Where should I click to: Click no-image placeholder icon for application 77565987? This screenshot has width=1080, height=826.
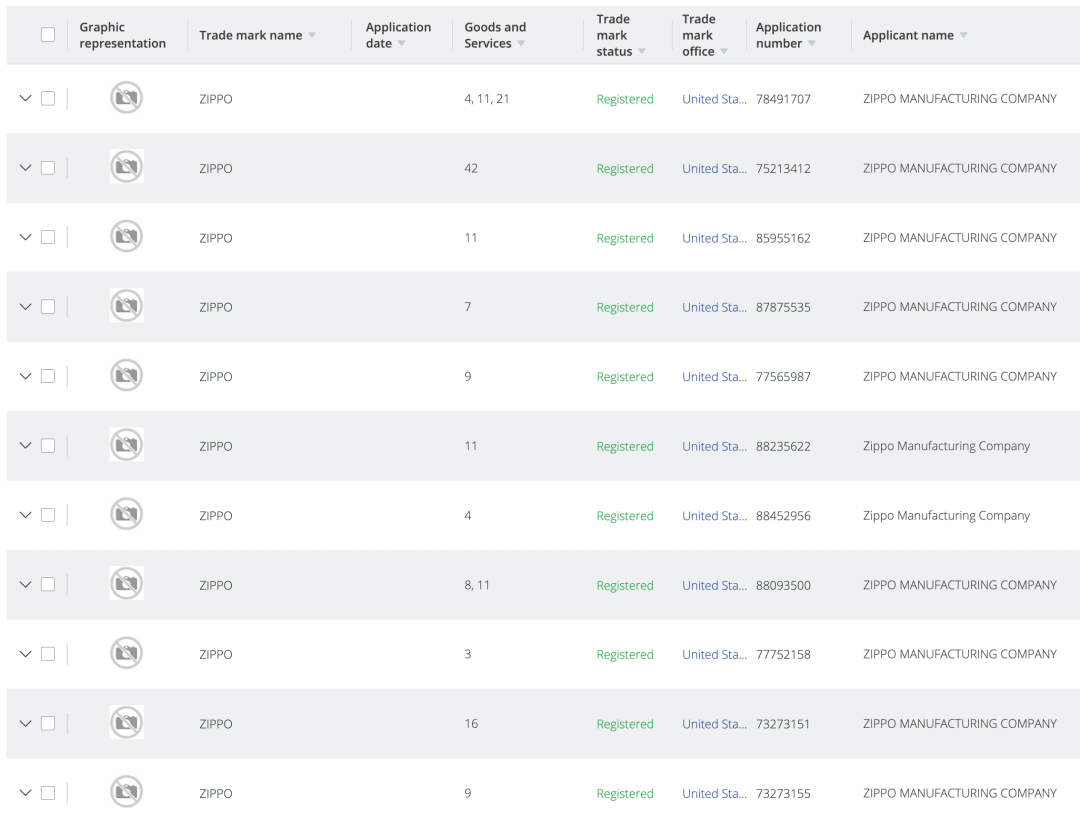127,375
